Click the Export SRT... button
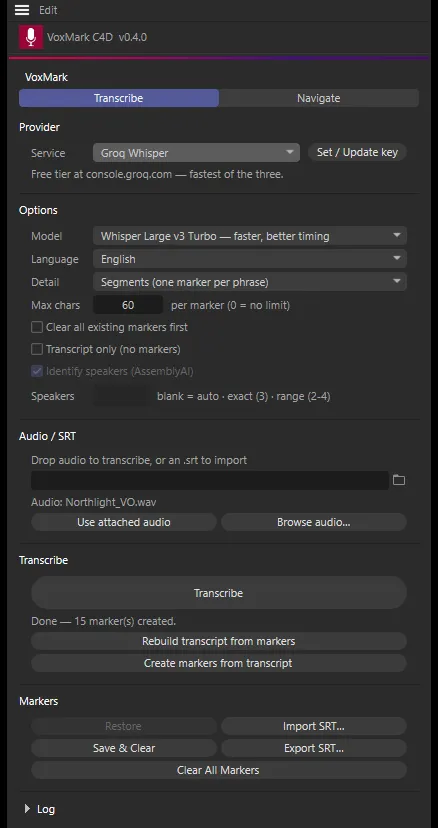Image resolution: width=438 pixels, height=828 pixels. [314, 748]
